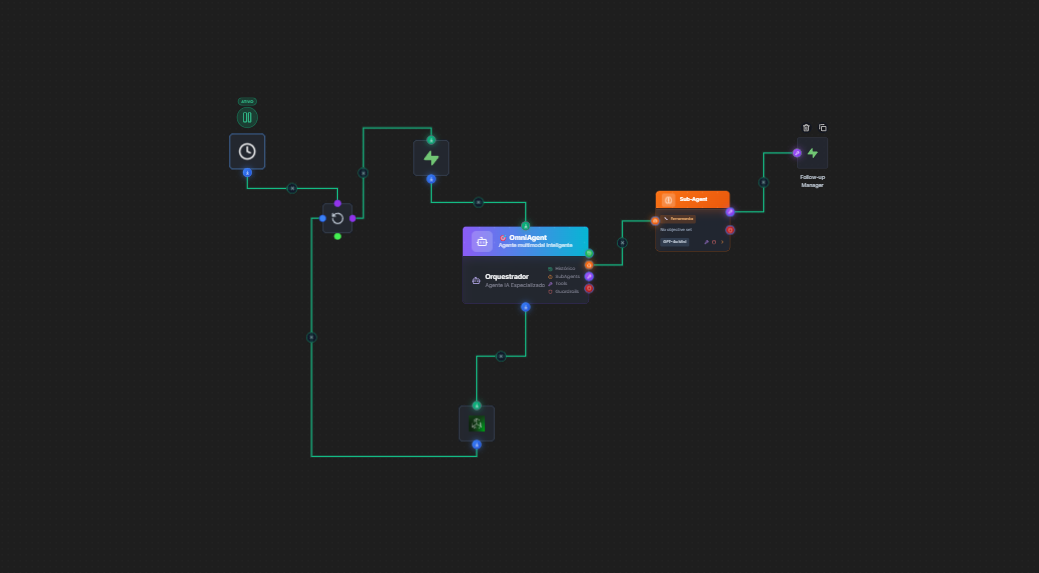Remove the edge between OmniAgent and Sub-Agent
Screen dimensions: 1039x573
tap(622, 242)
